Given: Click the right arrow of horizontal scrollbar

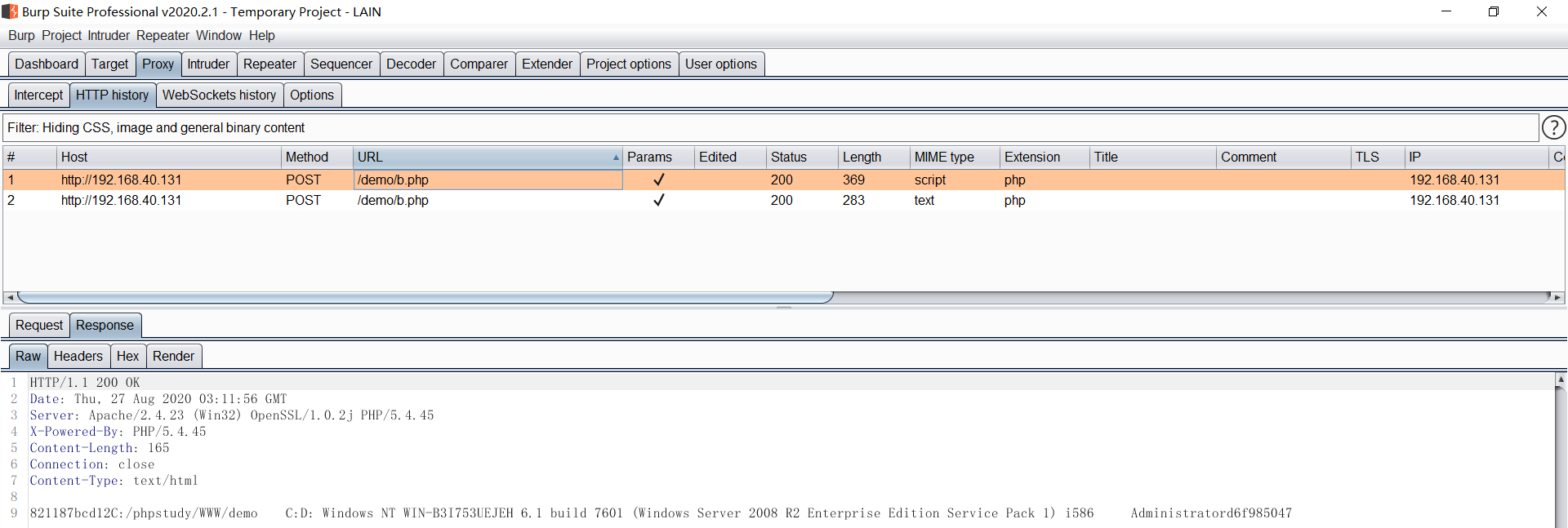Looking at the screenshot, I should (x=1557, y=297).
